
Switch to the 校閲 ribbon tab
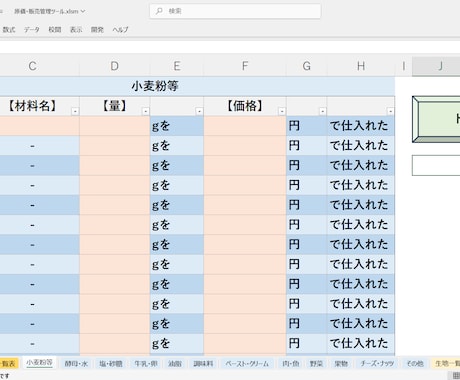(55, 30)
